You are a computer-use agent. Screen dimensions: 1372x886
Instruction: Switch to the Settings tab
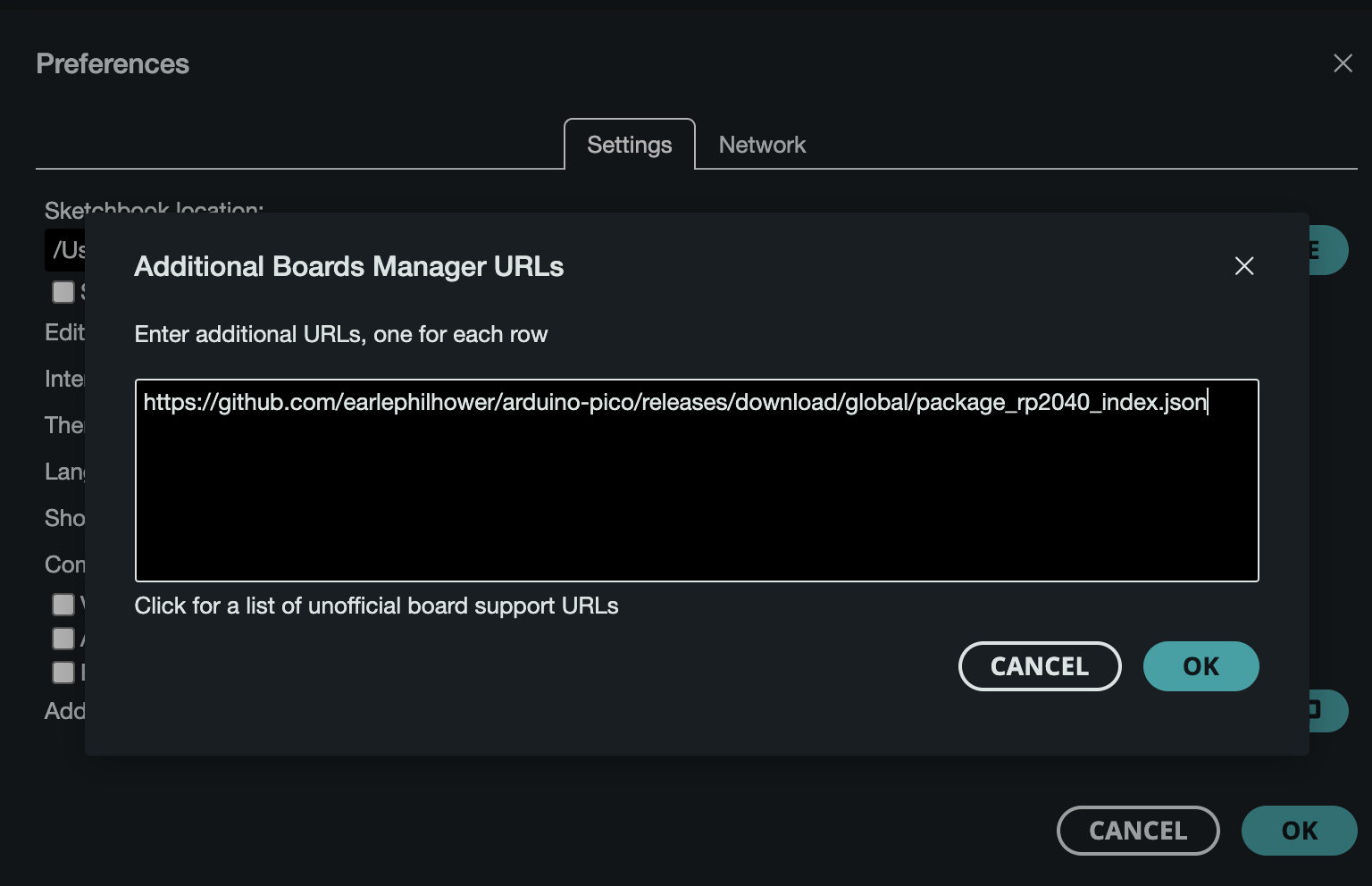point(629,145)
